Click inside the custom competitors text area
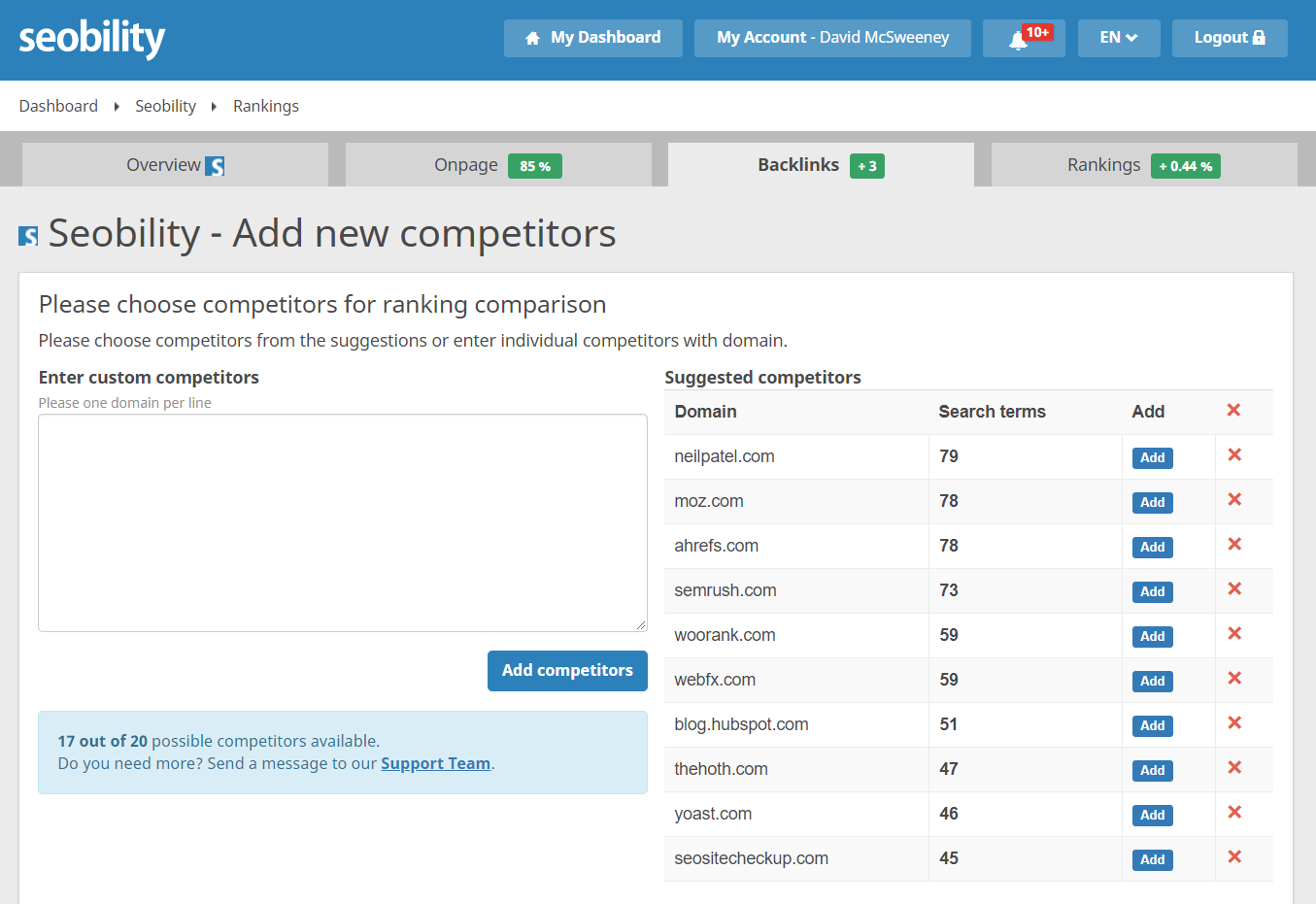Image resolution: width=1316 pixels, height=904 pixels. tap(342, 521)
